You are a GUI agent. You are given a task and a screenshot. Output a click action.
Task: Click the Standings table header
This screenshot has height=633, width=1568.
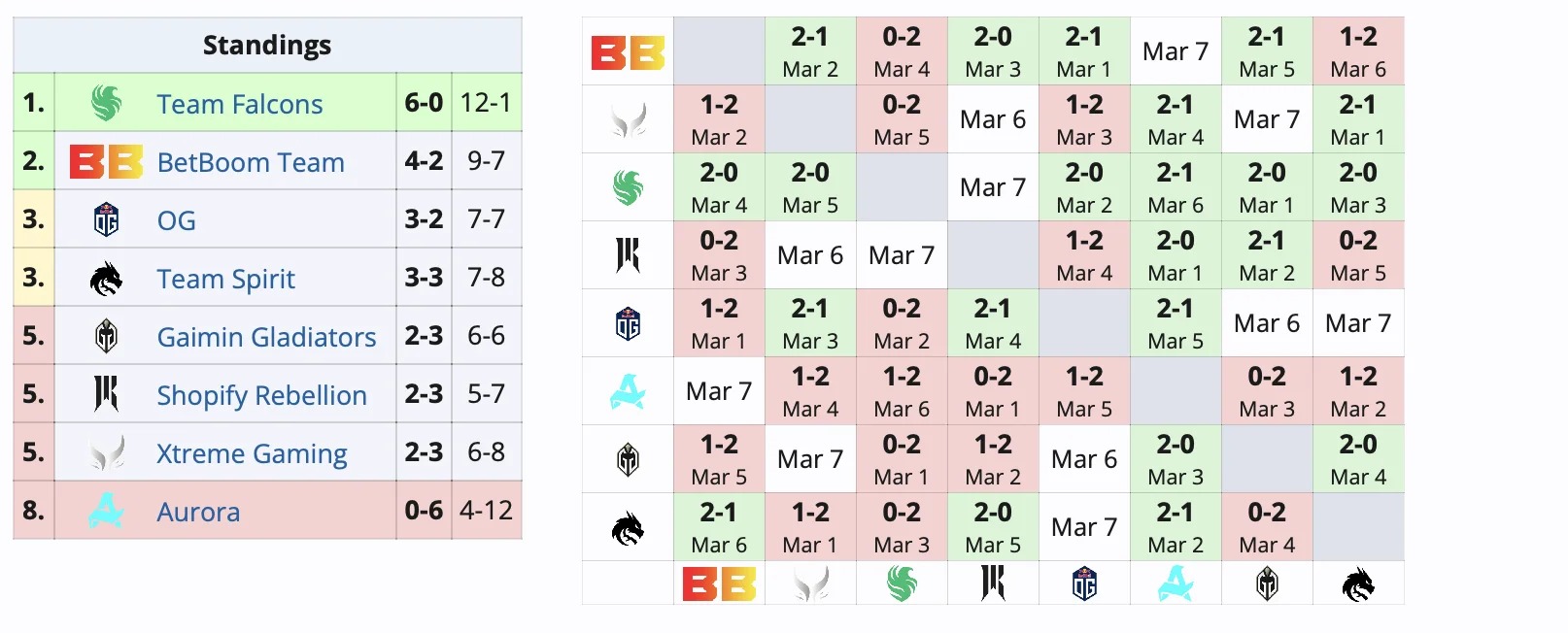[x=267, y=45]
